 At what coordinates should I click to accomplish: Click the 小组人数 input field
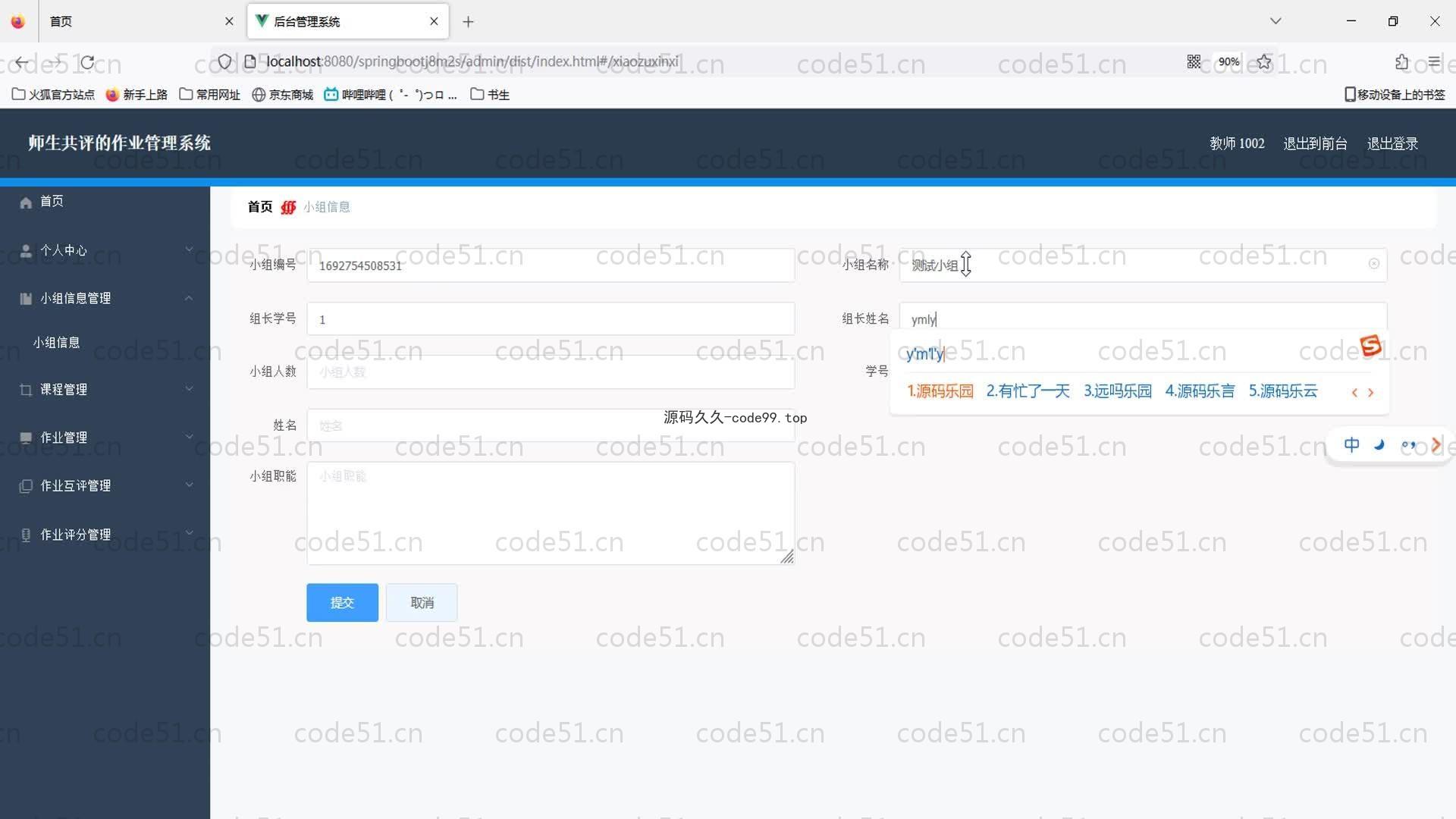(x=551, y=372)
